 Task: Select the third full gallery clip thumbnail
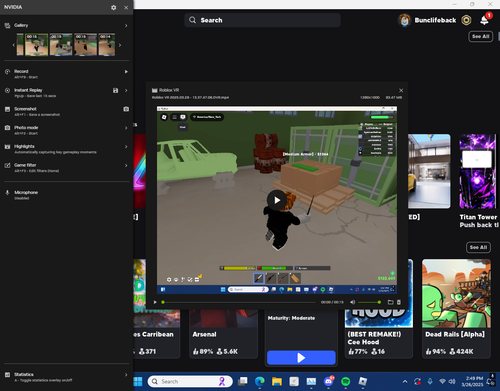[85, 44]
